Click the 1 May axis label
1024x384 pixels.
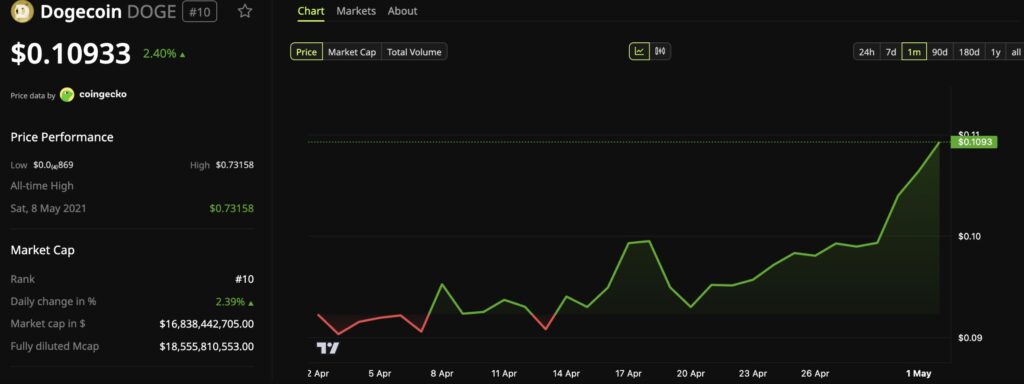coord(918,374)
